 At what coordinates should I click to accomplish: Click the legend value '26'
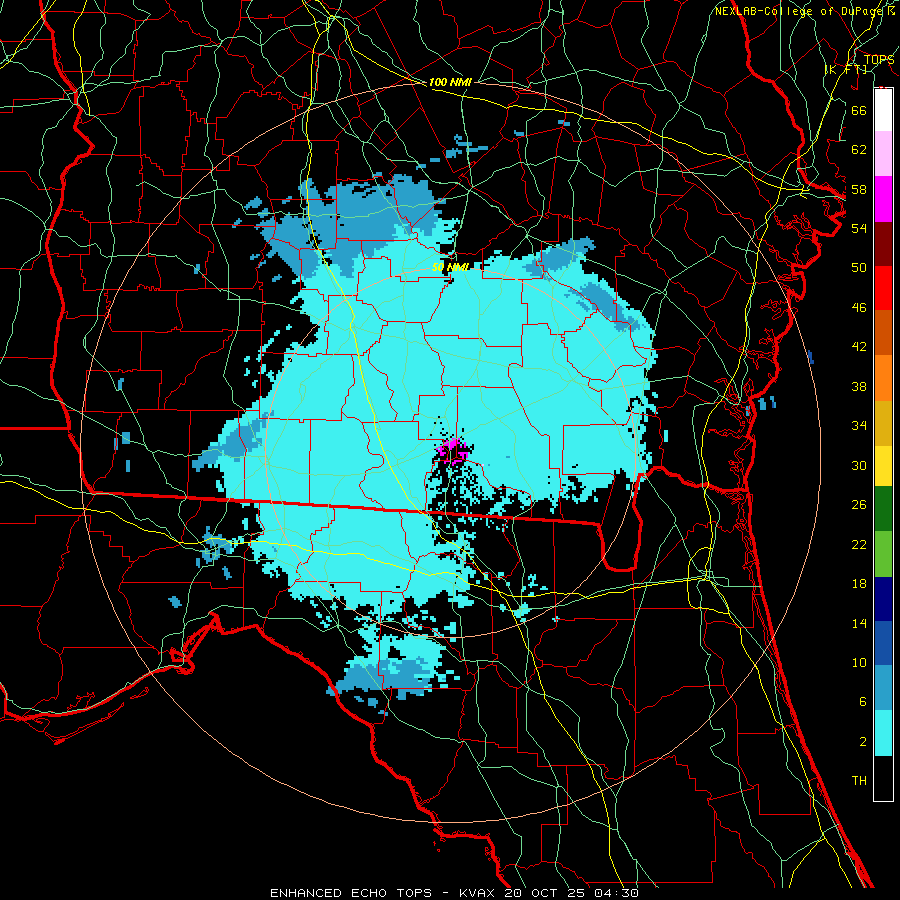859,505
